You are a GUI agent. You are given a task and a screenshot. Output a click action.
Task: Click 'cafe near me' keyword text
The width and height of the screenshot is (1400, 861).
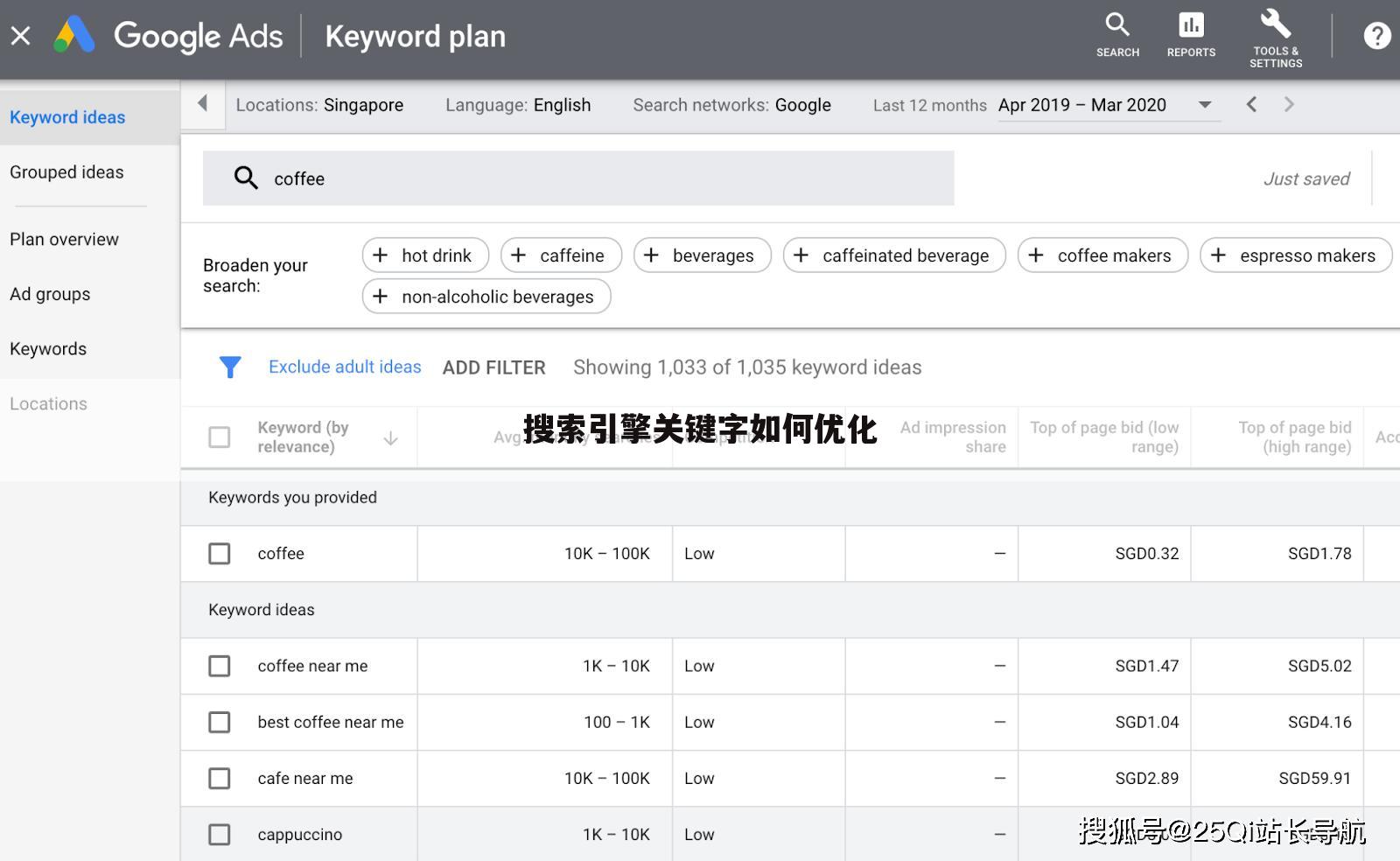(x=305, y=778)
